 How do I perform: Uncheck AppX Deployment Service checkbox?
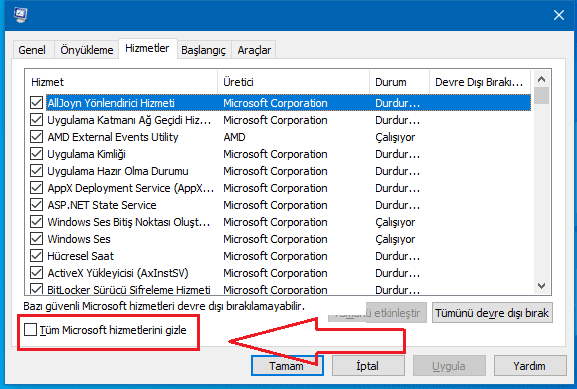36,188
